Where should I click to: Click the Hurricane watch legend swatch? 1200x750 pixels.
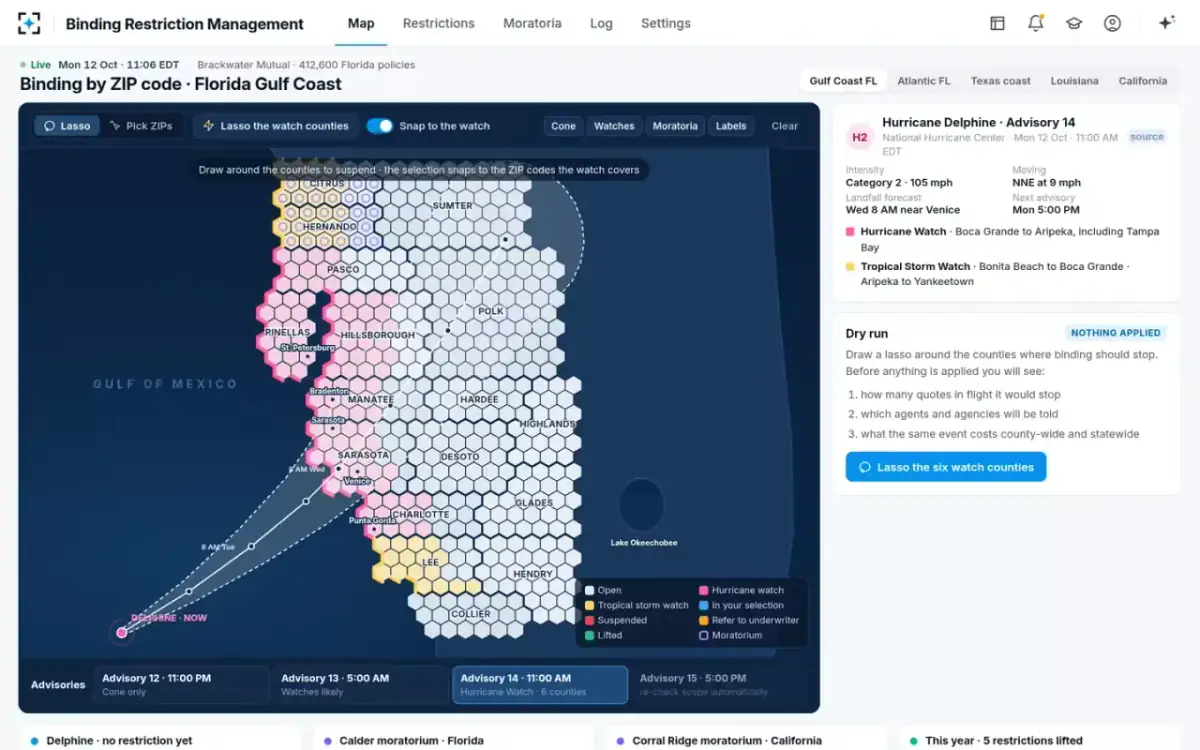tap(704, 590)
